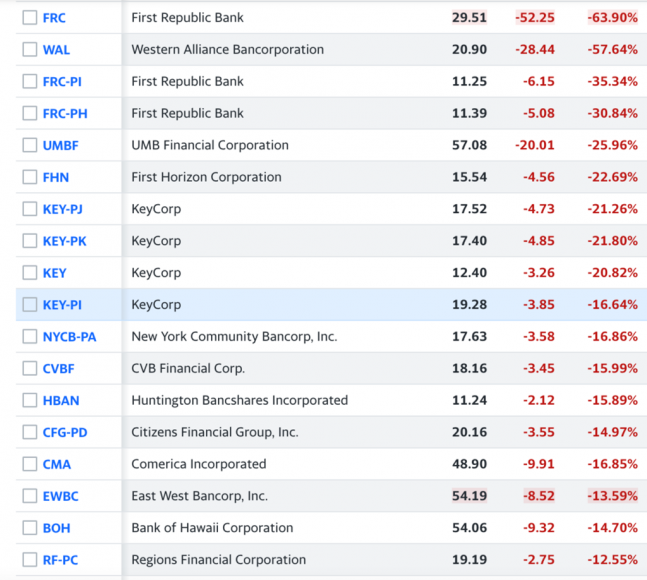The height and width of the screenshot is (580, 647).
Task: Toggle the checkbox for CVBF
Action: pyautogui.click(x=29, y=369)
